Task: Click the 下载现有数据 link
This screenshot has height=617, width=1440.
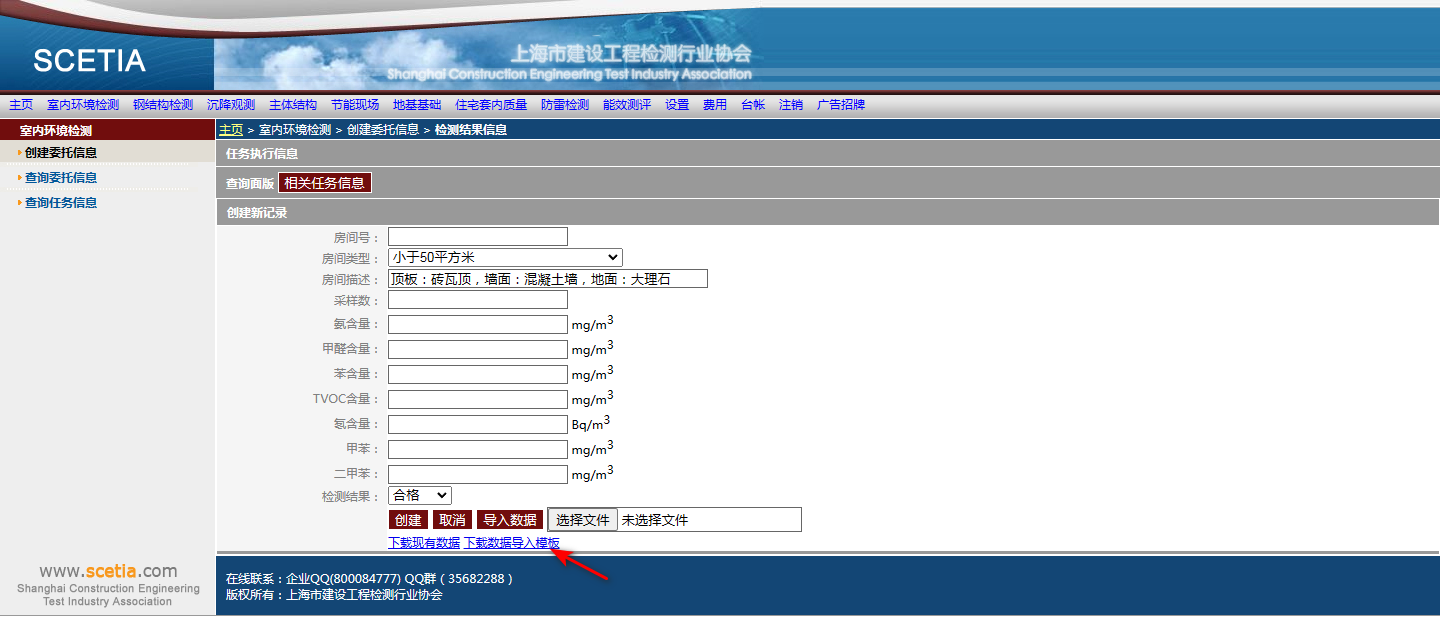Action: (424, 543)
